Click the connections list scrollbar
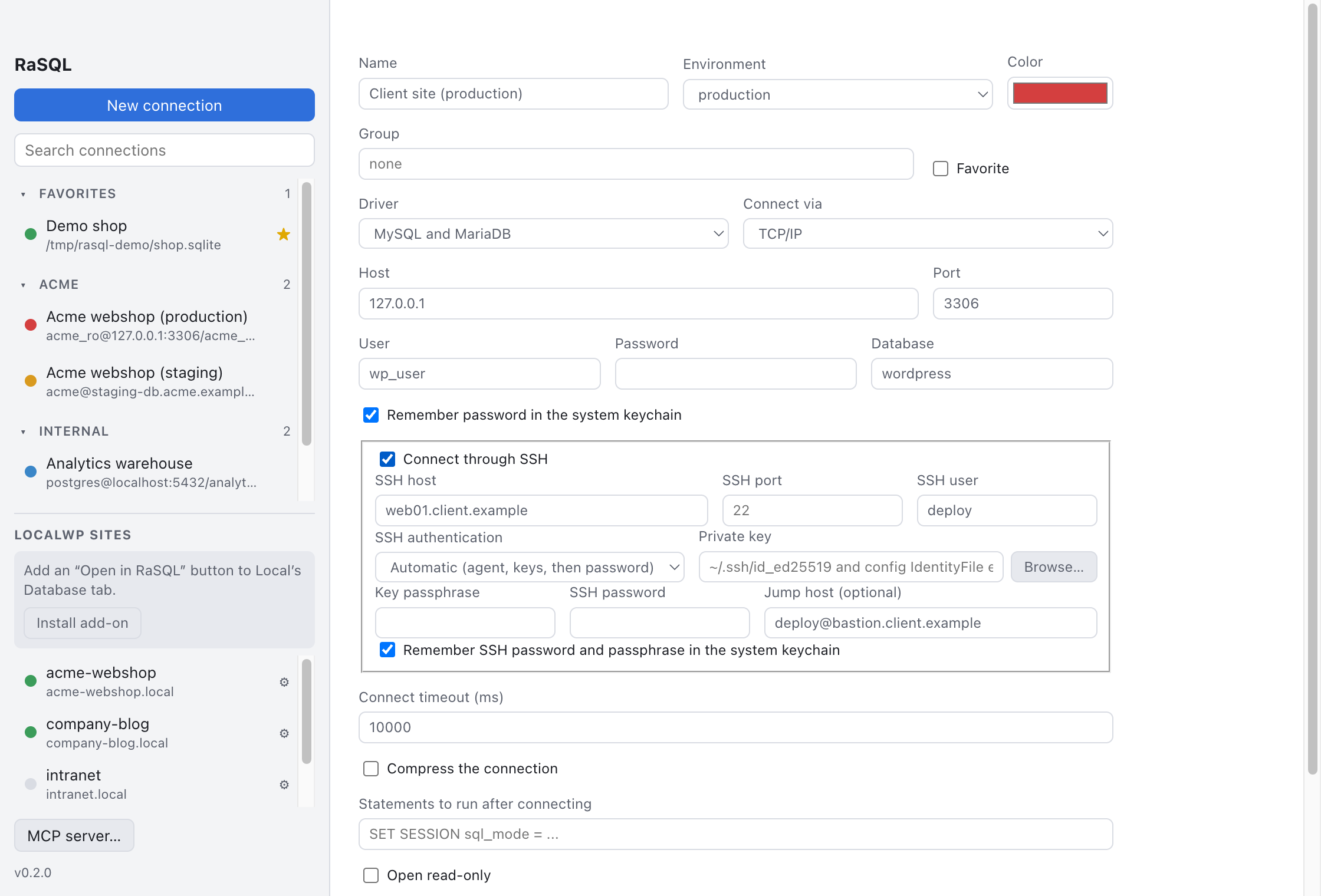1321x896 pixels. pos(307,314)
